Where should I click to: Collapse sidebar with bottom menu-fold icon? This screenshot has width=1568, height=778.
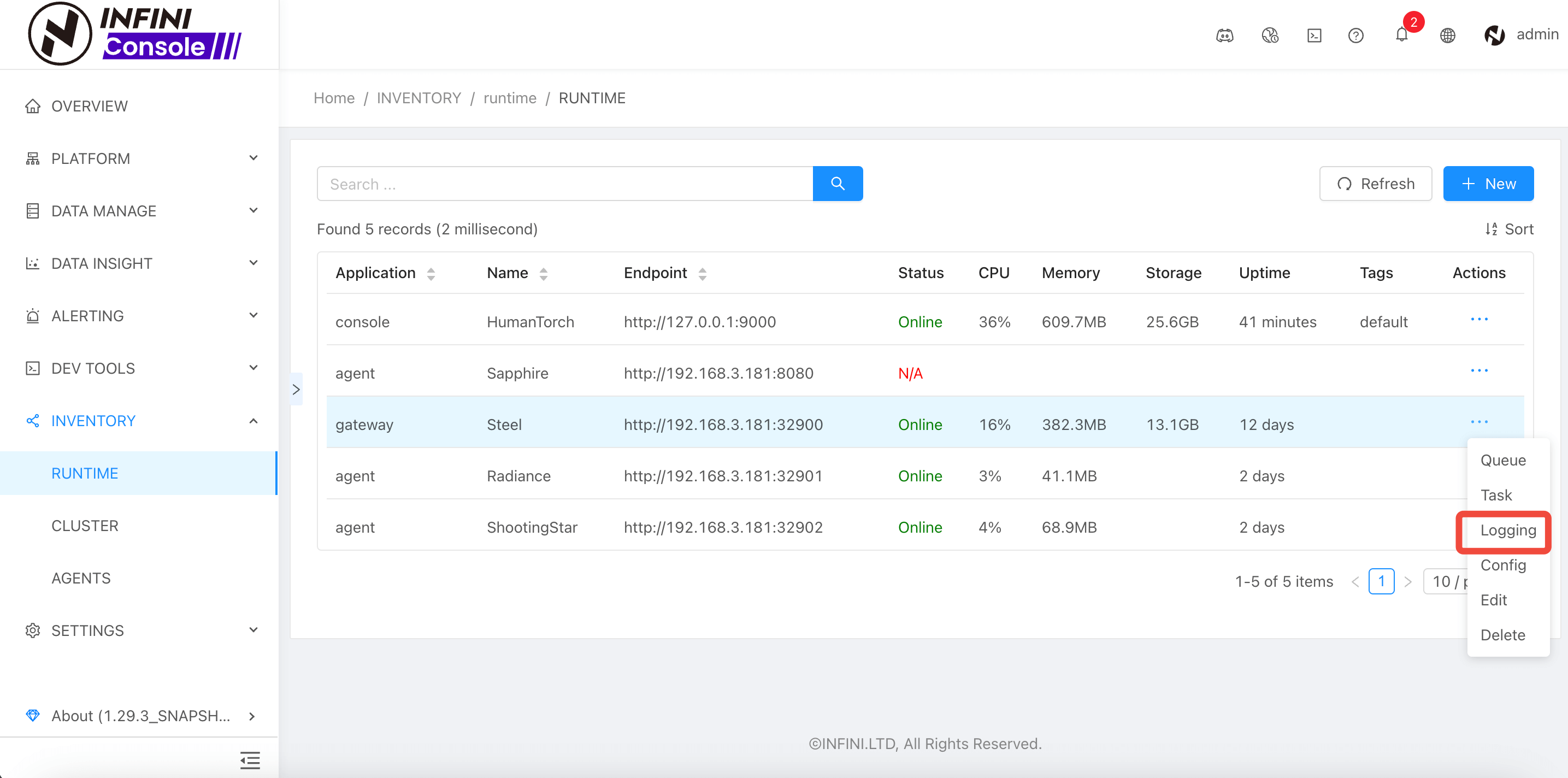250,760
